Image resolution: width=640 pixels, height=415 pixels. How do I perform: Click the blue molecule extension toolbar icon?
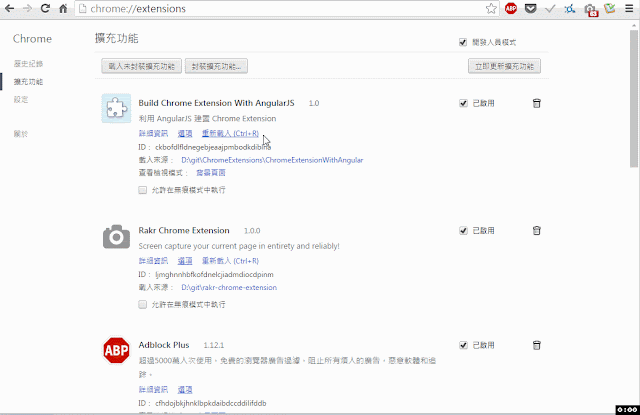pos(570,9)
